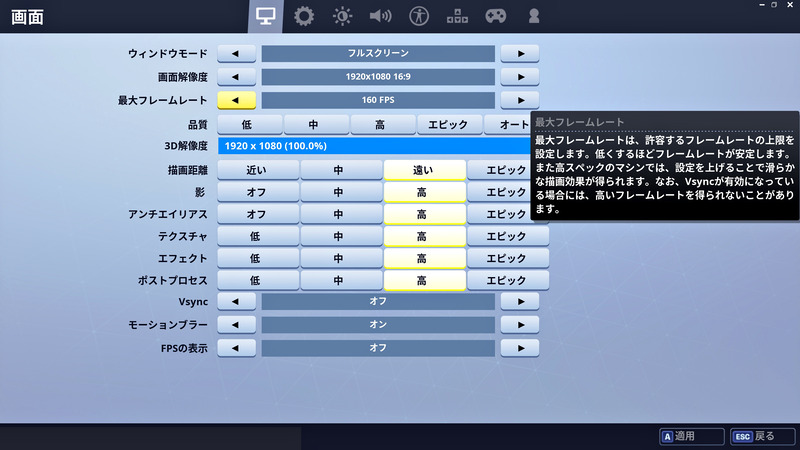Open the keyboard input bindings tab

coord(457,16)
